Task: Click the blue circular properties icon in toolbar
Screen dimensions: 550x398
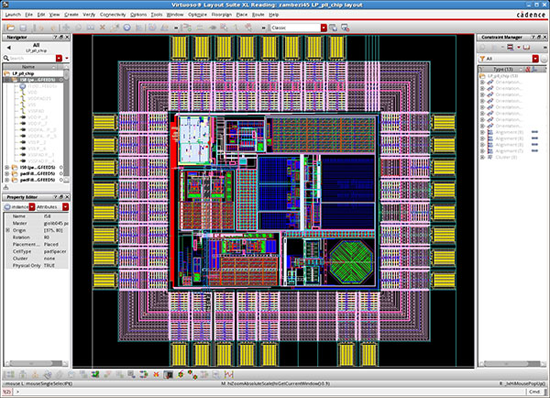Action: (127, 27)
